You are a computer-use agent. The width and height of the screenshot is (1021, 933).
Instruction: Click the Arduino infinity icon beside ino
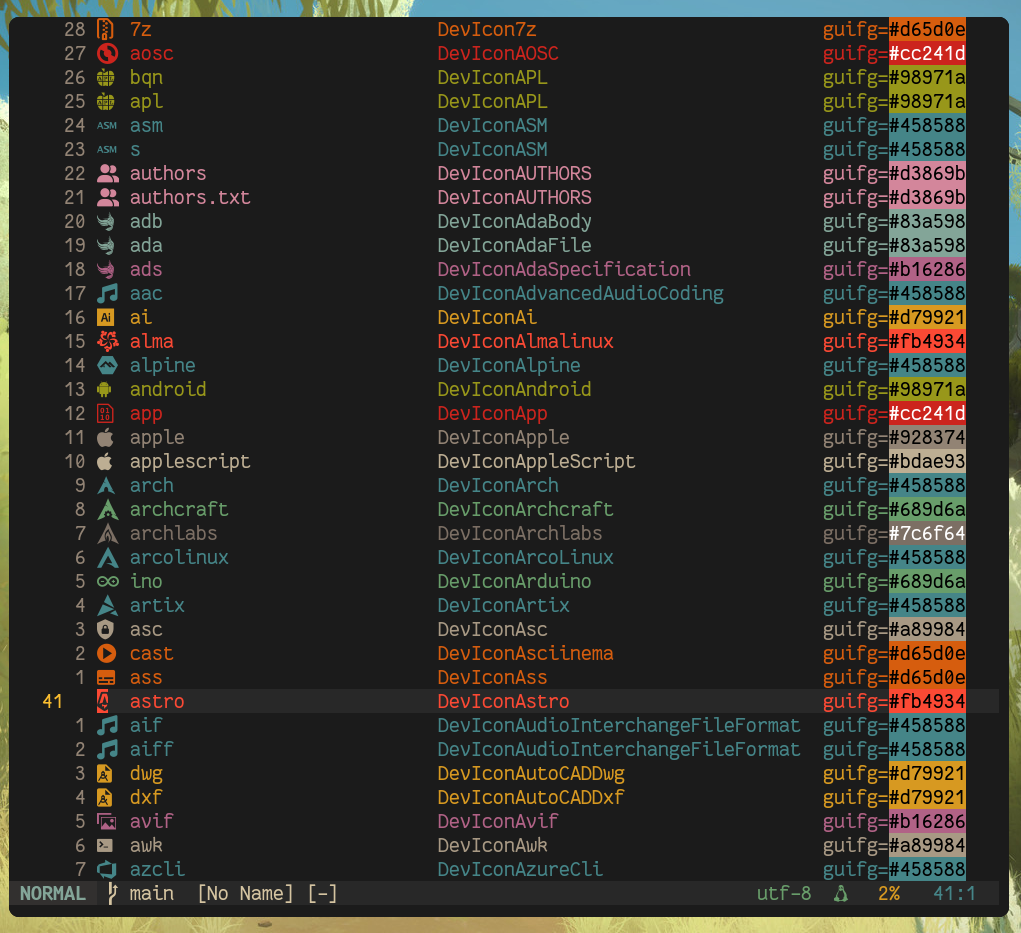[107, 582]
